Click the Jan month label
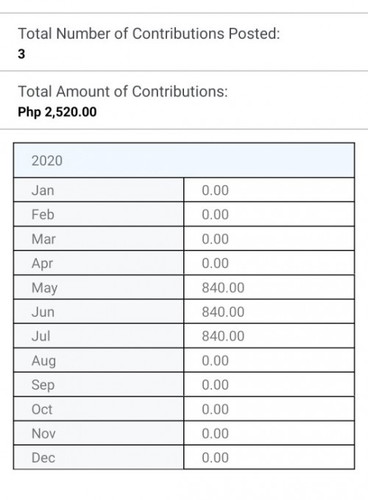This screenshot has width=368, height=500. click(43, 190)
